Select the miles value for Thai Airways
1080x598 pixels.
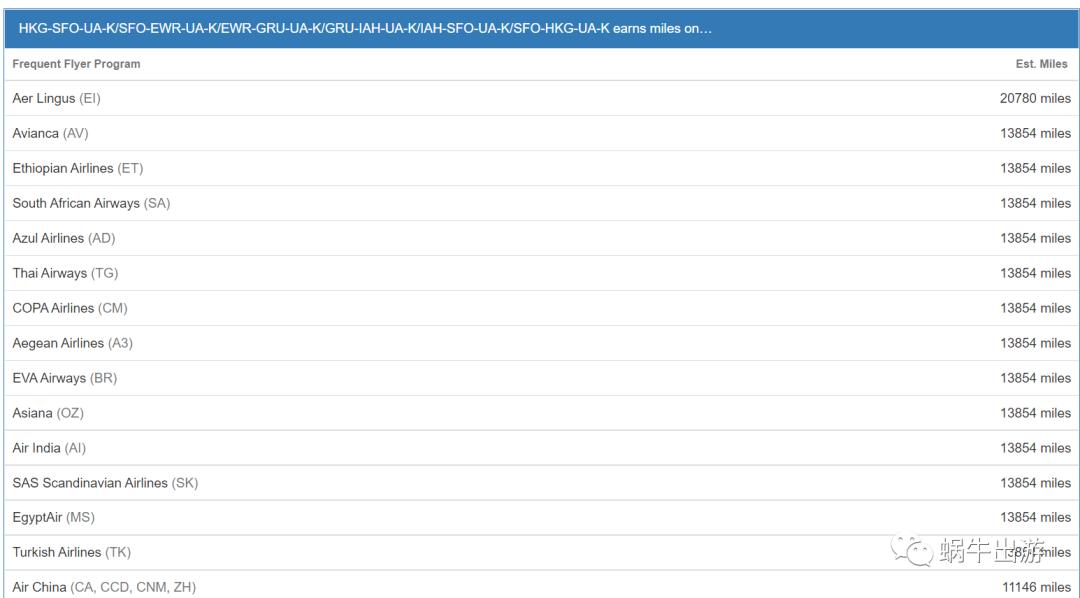click(x=1035, y=274)
